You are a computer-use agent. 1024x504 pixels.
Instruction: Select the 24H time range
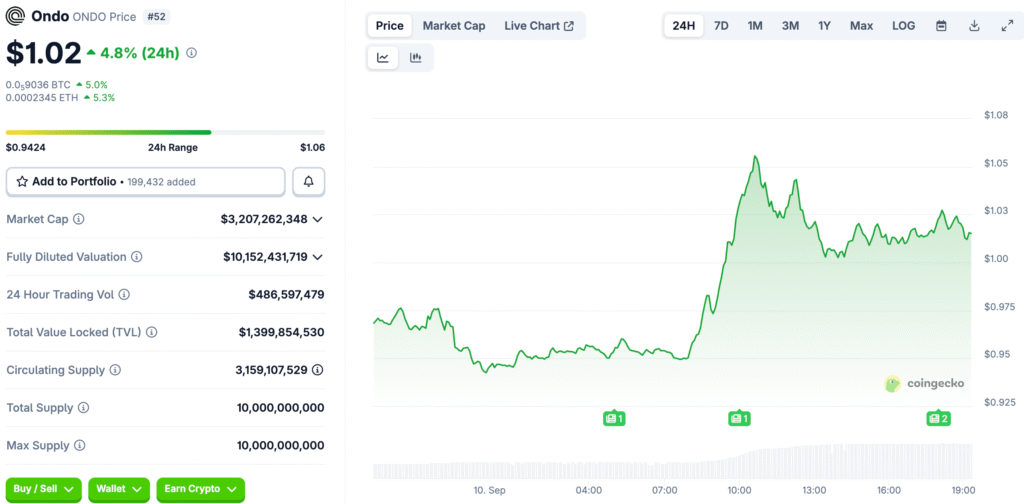[x=684, y=26]
